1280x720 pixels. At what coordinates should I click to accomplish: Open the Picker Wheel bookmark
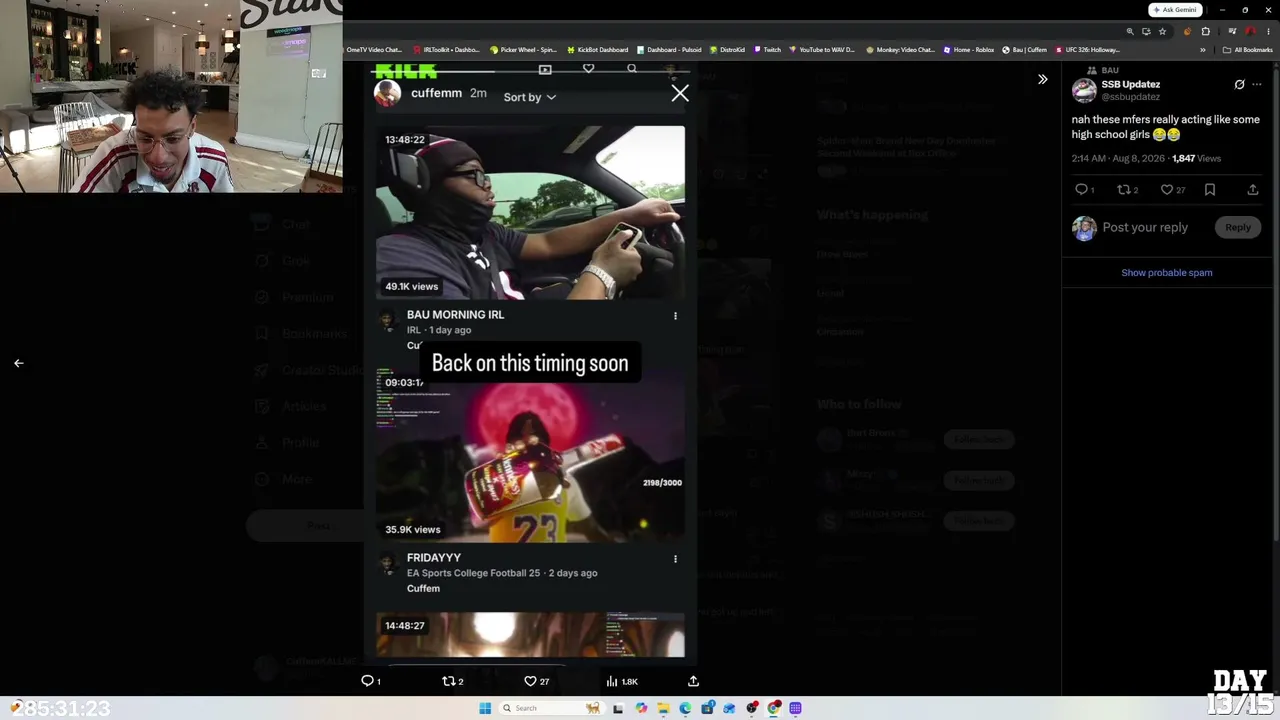coord(523,49)
